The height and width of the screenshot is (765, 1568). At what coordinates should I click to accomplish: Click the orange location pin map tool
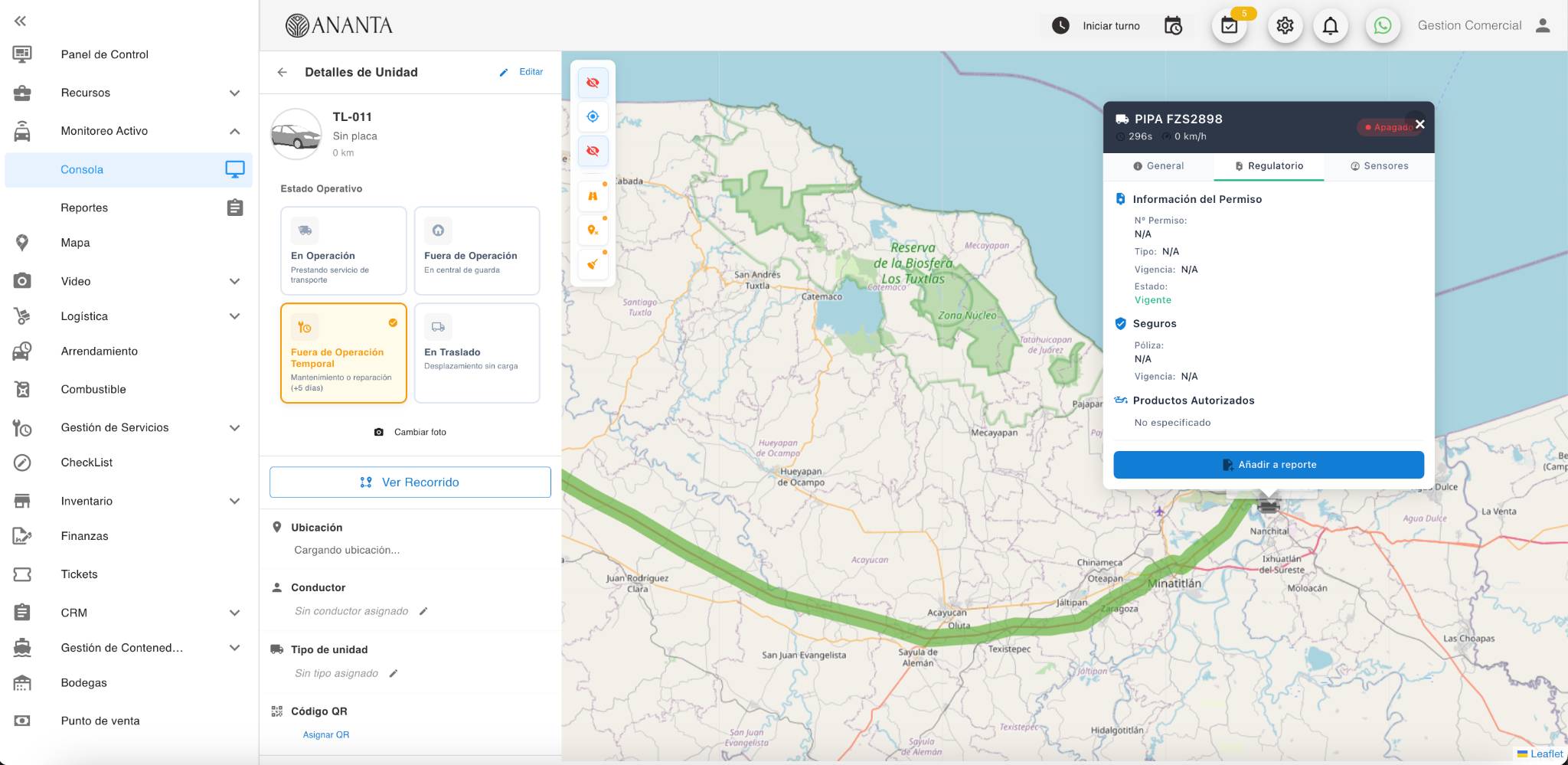593,230
